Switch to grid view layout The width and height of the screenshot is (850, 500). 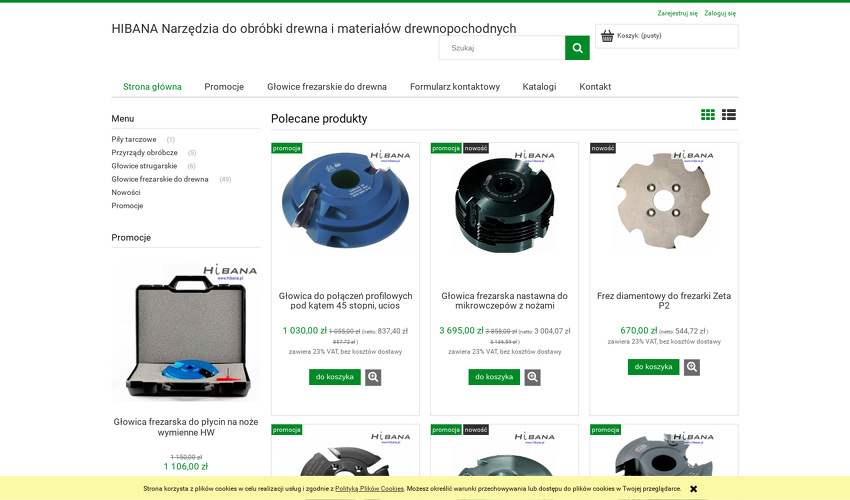(707, 114)
